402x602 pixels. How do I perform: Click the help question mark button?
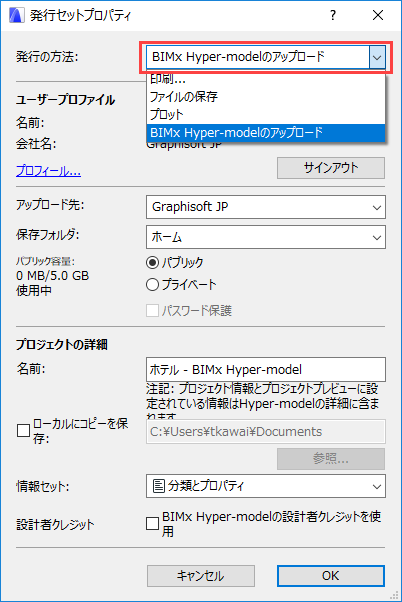tap(333, 15)
